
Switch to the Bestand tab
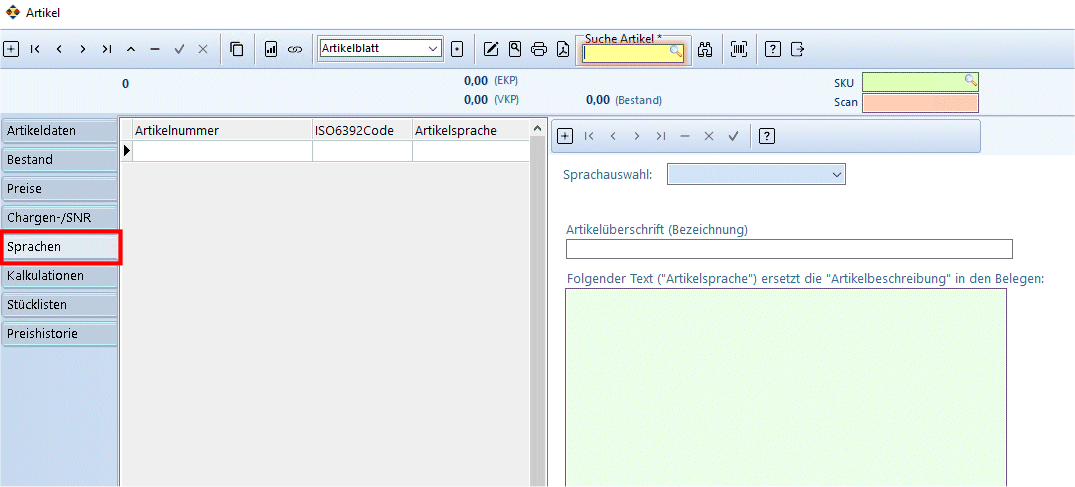click(x=59, y=160)
